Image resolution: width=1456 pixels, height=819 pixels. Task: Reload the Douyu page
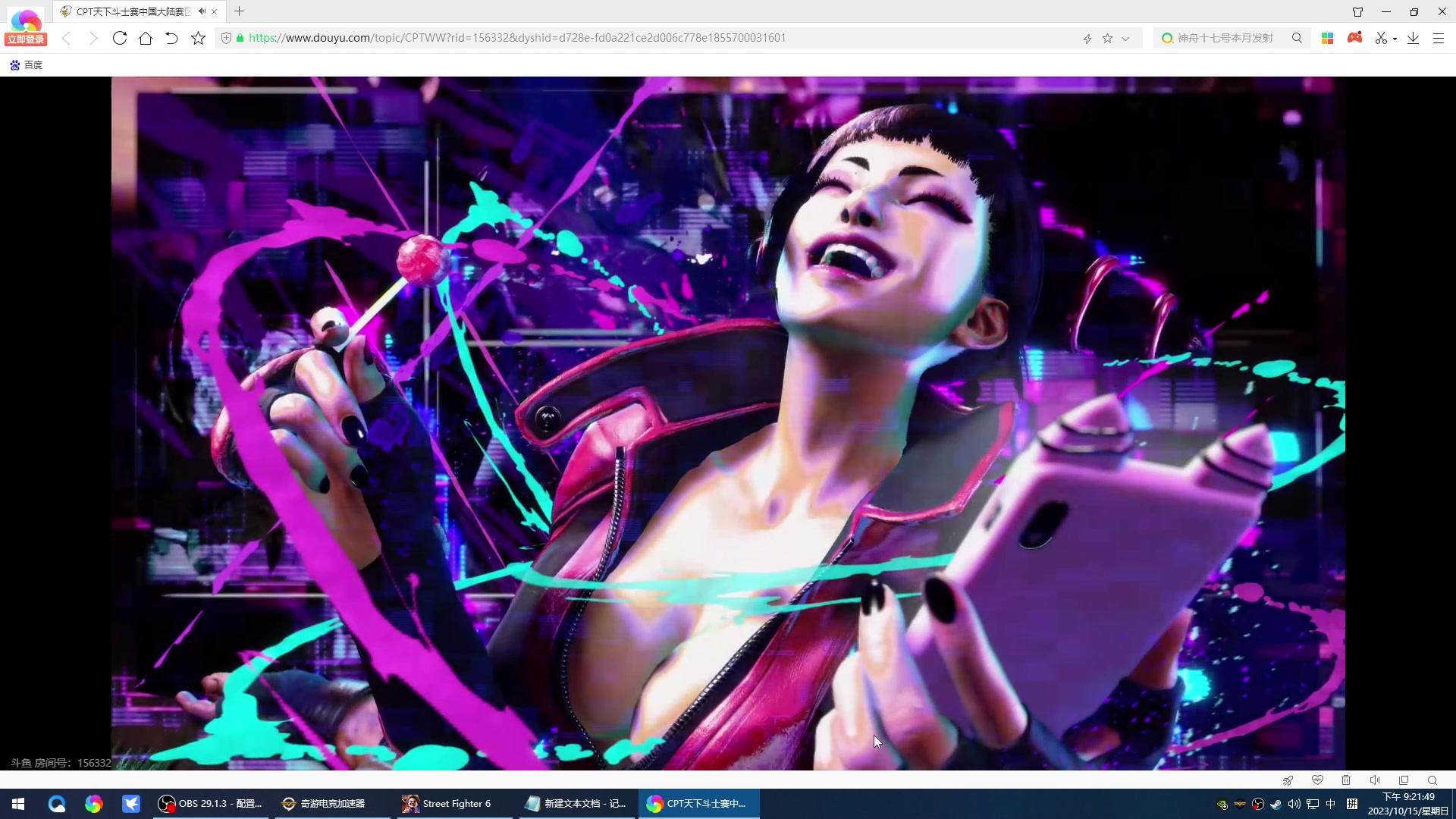point(119,38)
